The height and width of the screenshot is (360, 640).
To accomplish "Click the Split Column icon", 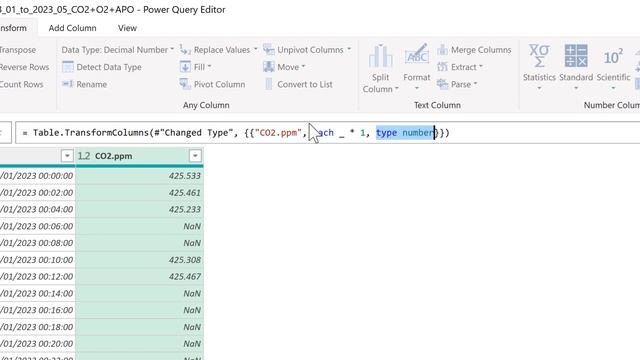I will [x=380, y=56].
